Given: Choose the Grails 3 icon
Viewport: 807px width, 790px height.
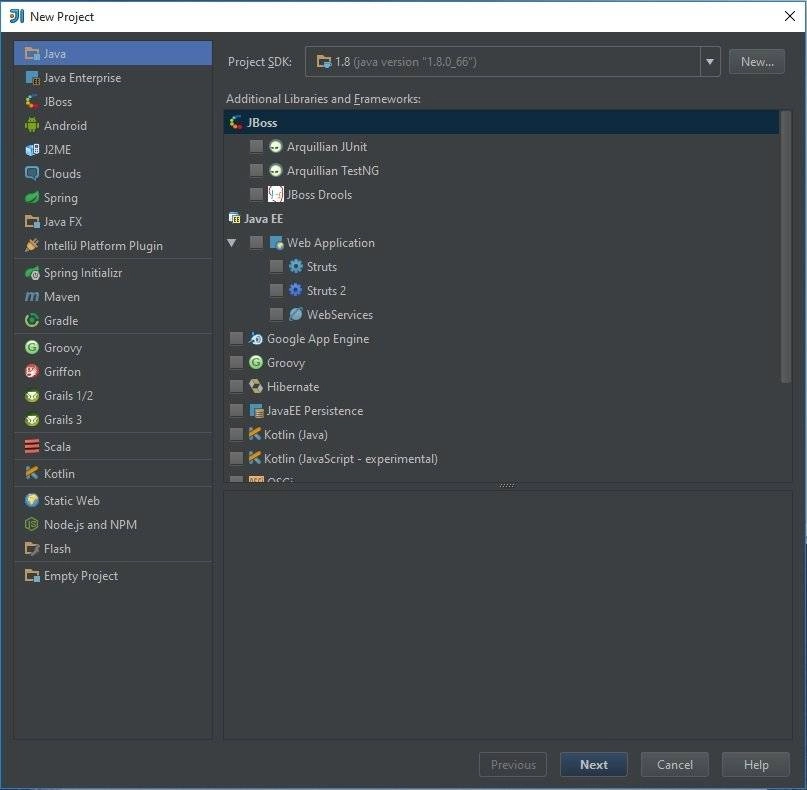Looking at the screenshot, I should pos(32,420).
